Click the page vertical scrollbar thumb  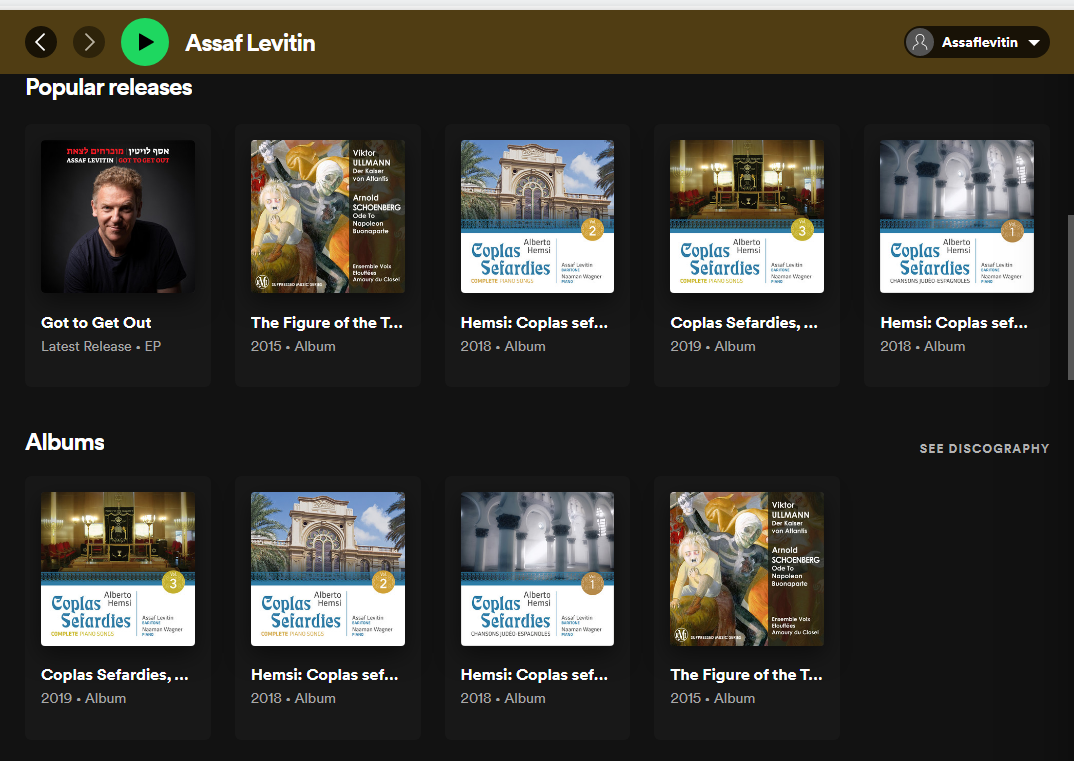(x=1071, y=297)
